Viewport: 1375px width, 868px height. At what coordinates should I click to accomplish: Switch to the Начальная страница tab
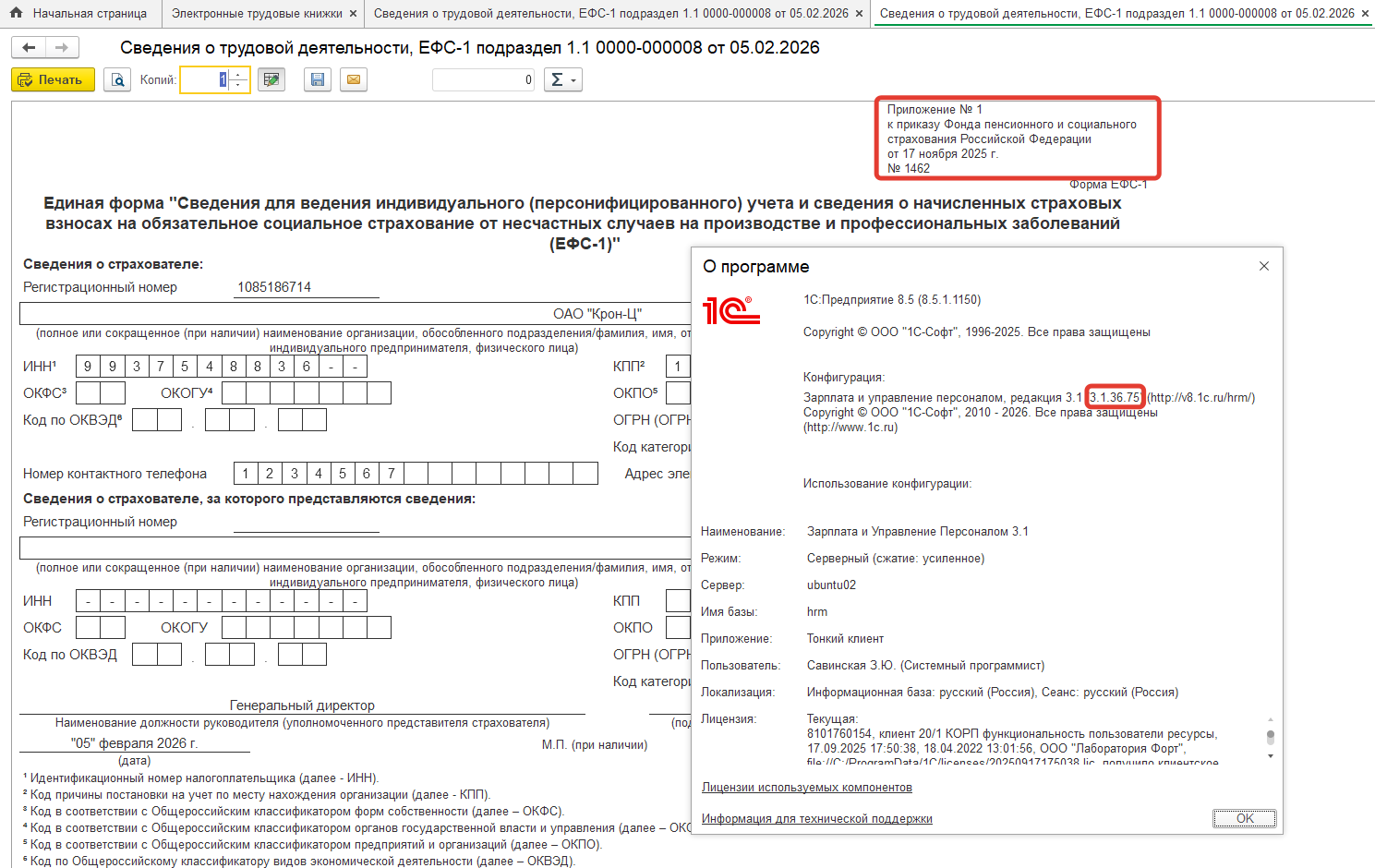point(89,14)
